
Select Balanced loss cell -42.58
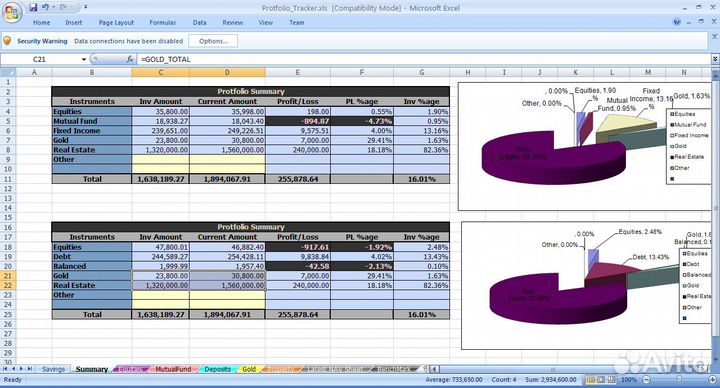(x=298, y=266)
